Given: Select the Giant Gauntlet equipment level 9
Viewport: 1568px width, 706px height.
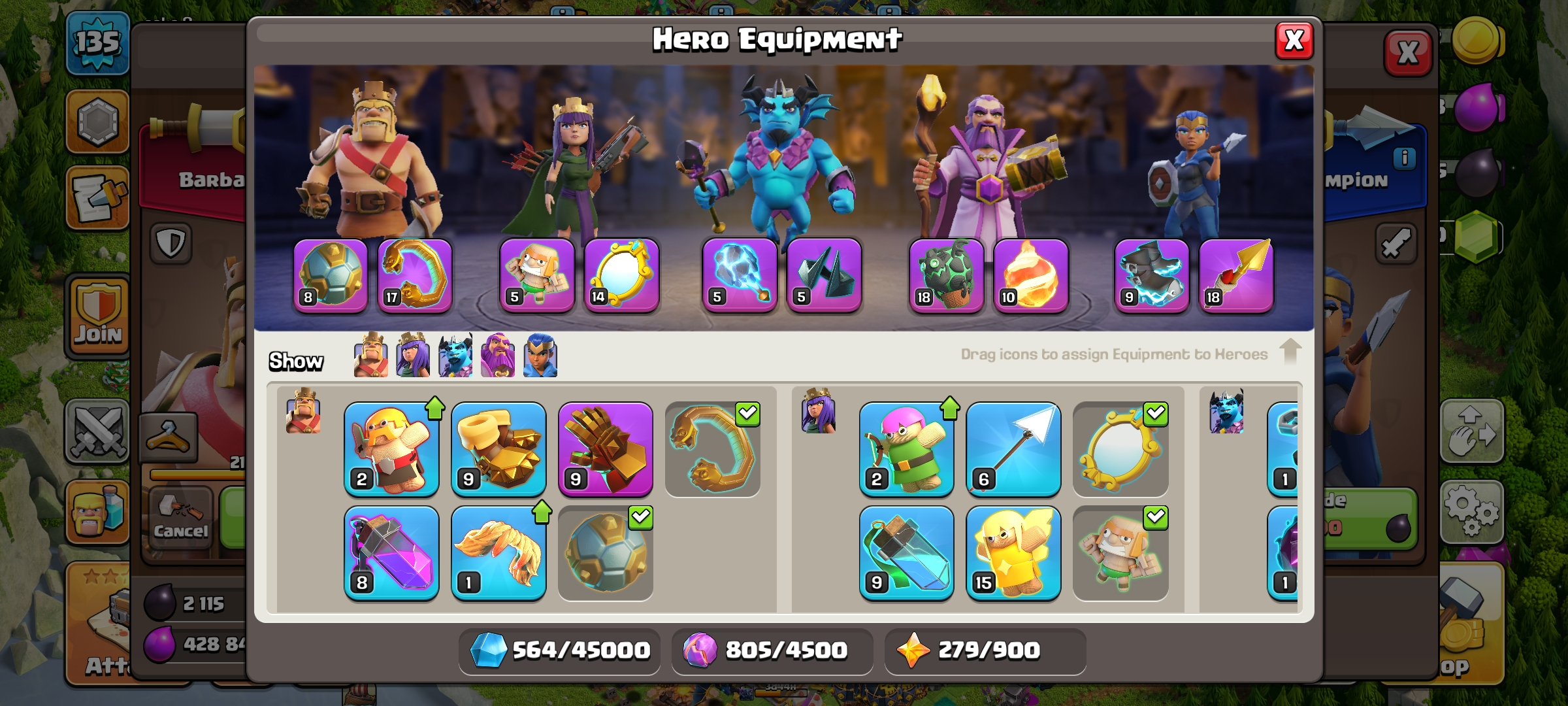Looking at the screenshot, I should (x=606, y=449).
